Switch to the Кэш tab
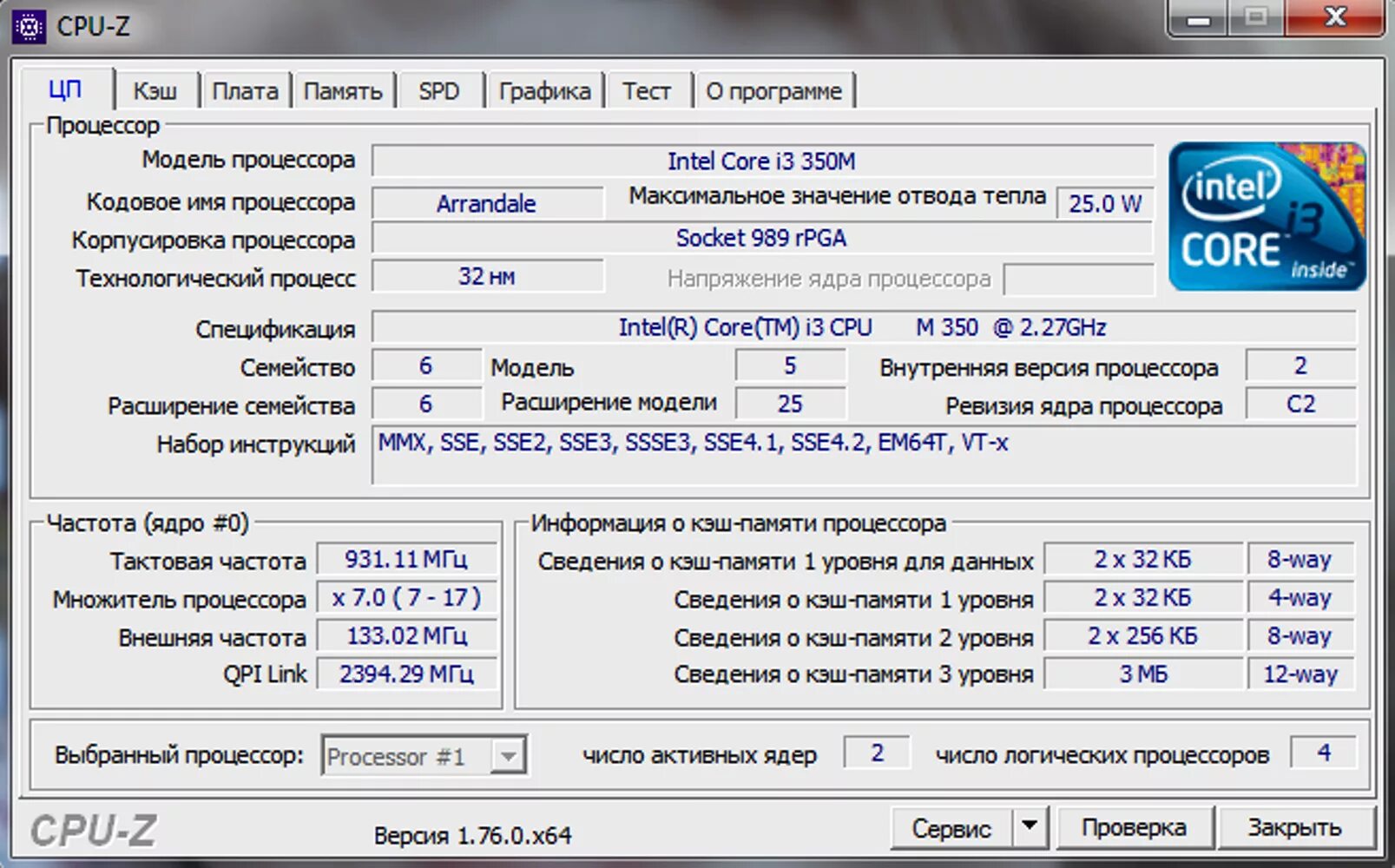 pyautogui.click(x=155, y=91)
